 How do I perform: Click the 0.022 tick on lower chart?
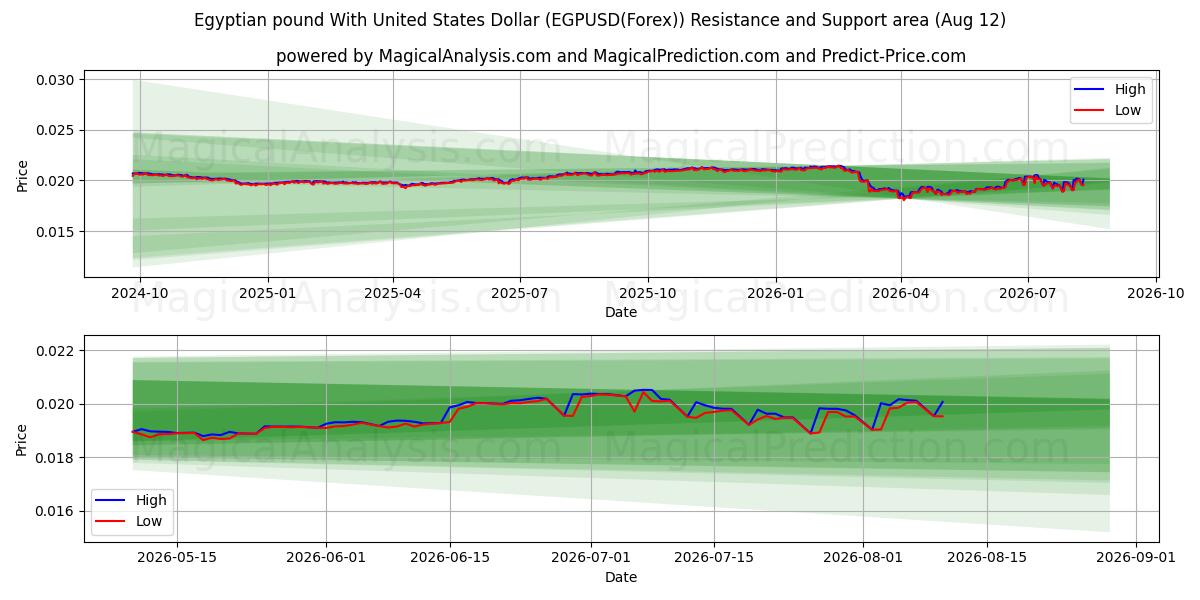click(x=56, y=351)
